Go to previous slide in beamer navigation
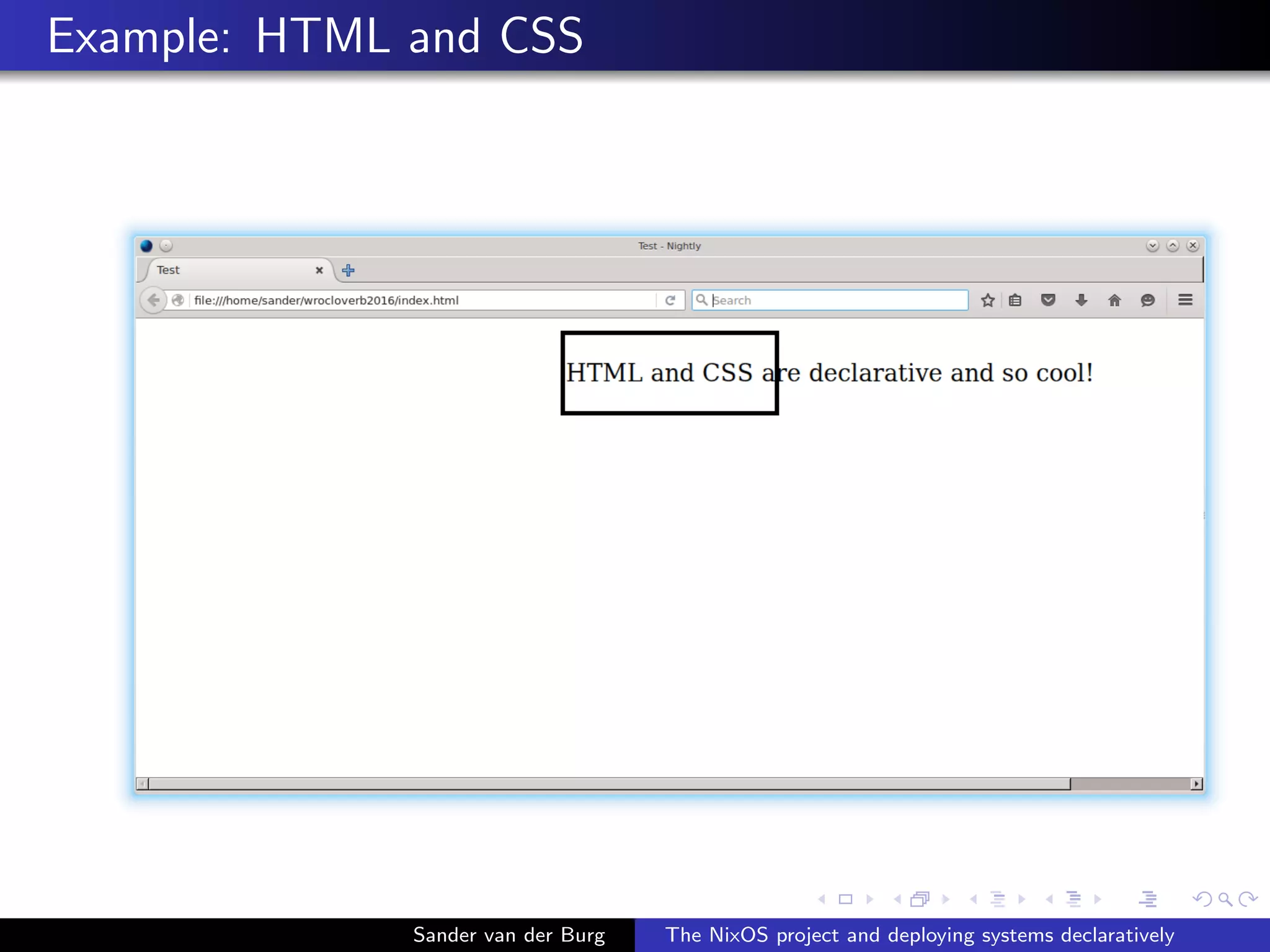 click(x=822, y=899)
